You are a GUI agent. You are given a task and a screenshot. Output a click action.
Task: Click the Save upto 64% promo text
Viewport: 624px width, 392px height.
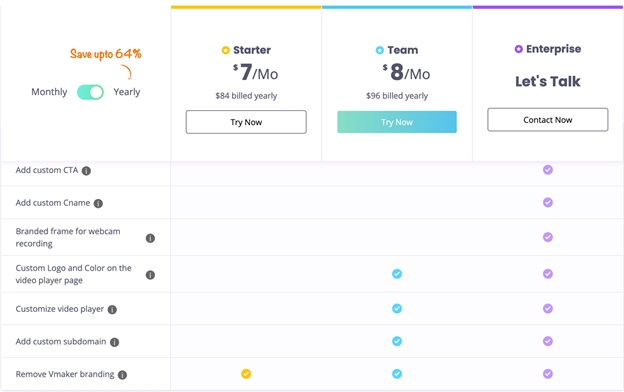(106, 54)
